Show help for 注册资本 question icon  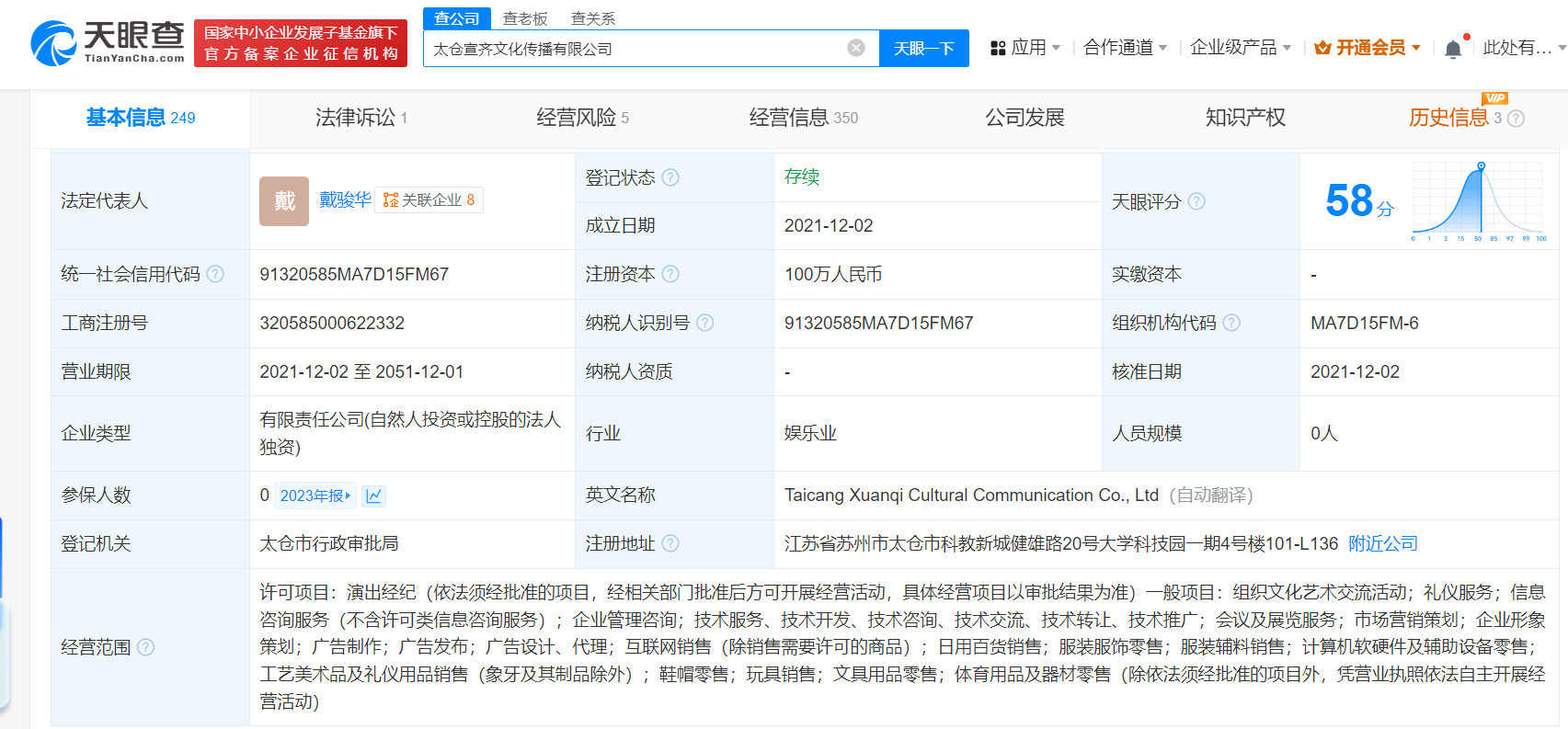tap(670, 274)
